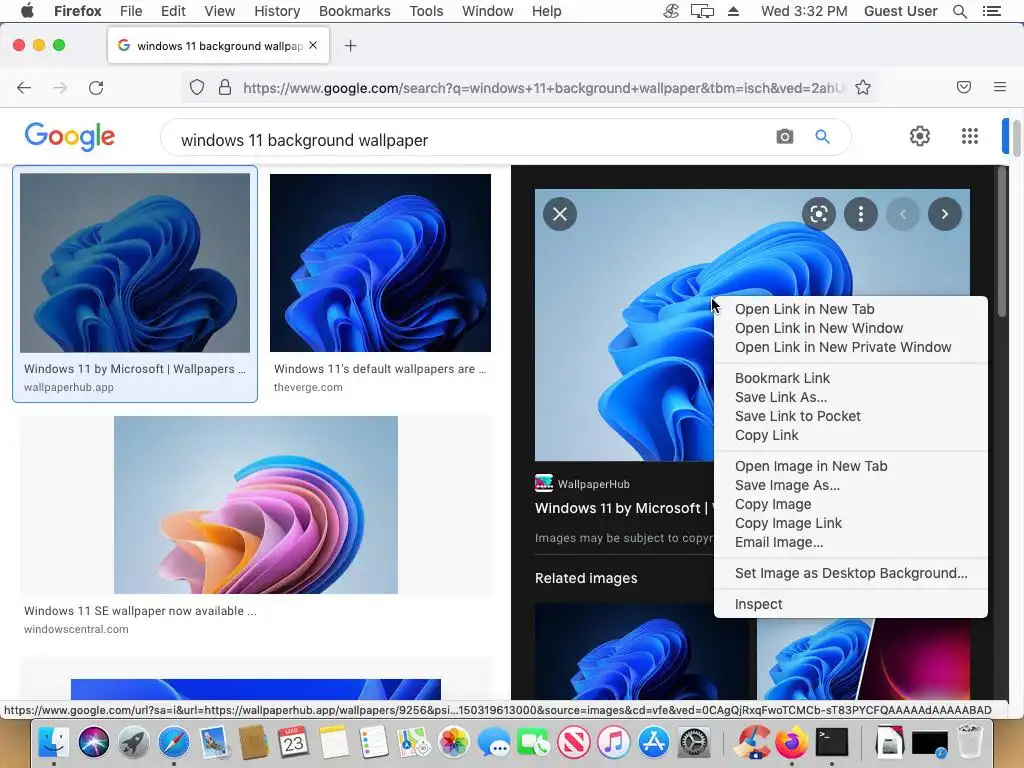Open the Trash in the Dock
The width and height of the screenshot is (1024, 768).
coord(970,743)
